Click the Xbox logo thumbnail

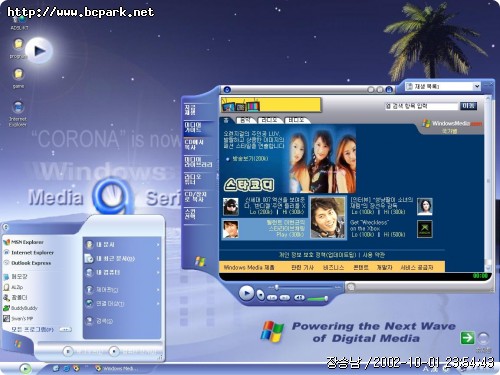point(425,229)
